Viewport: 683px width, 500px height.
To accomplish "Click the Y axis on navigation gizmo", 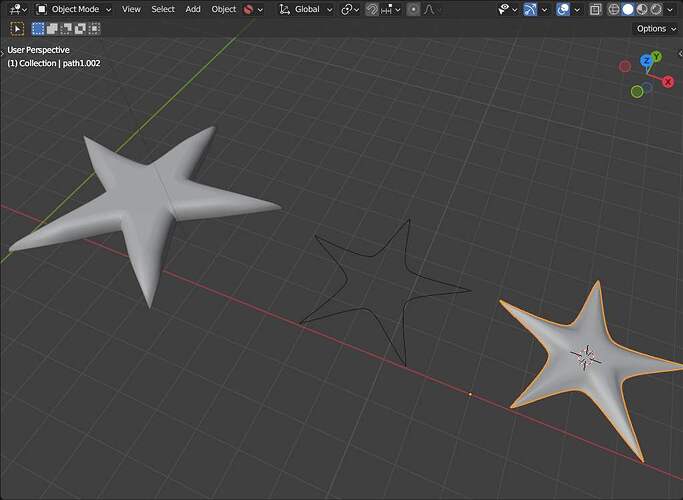I will click(656, 57).
